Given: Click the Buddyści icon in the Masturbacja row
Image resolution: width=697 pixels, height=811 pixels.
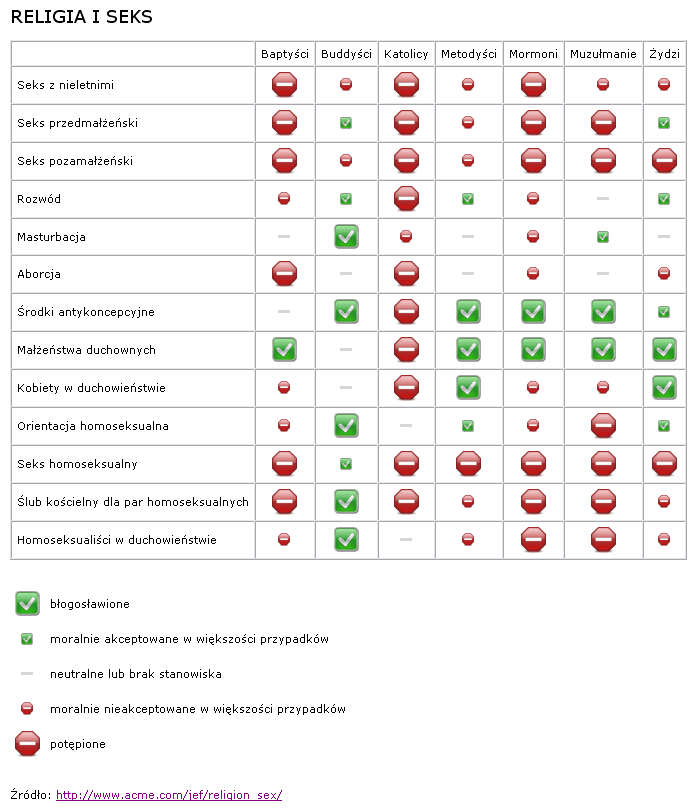Looking at the screenshot, I should pos(346,237).
